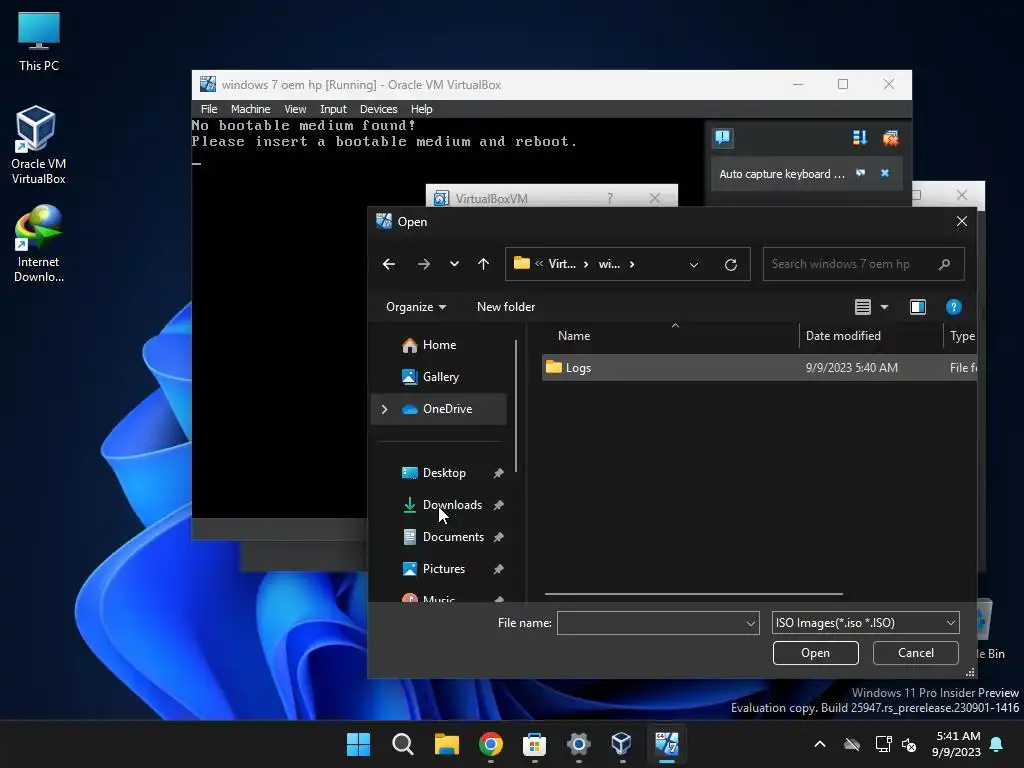Open recent locations chevron
This screenshot has width=1024, height=768.
[x=455, y=264]
